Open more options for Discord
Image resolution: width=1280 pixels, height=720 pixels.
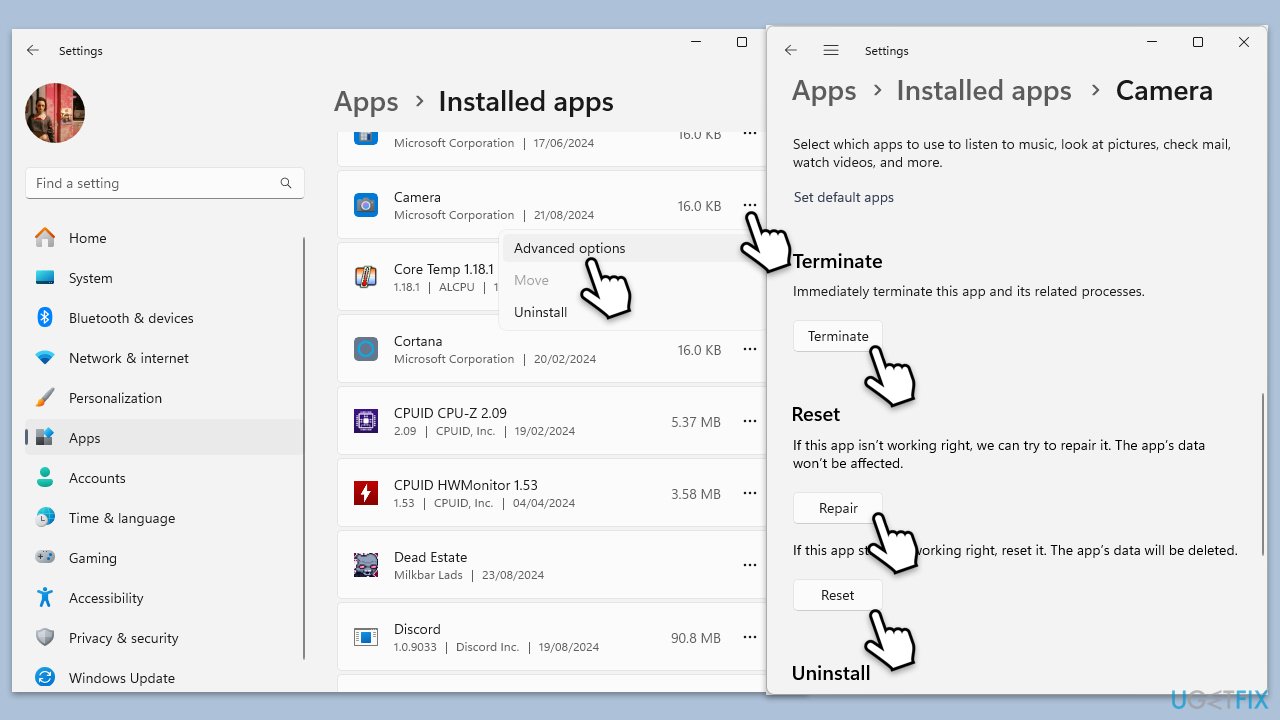(749, 638)
